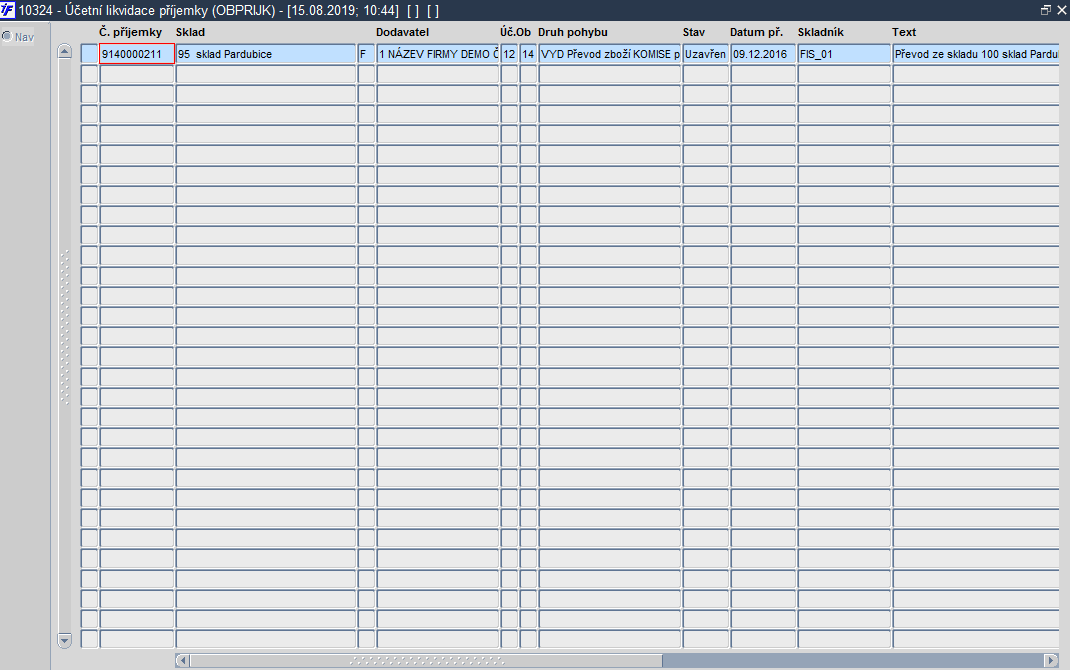Click the horizontal scrollbar left arrow
The width and height of the screenshot is (1070, 670).
tap(182, 660)
